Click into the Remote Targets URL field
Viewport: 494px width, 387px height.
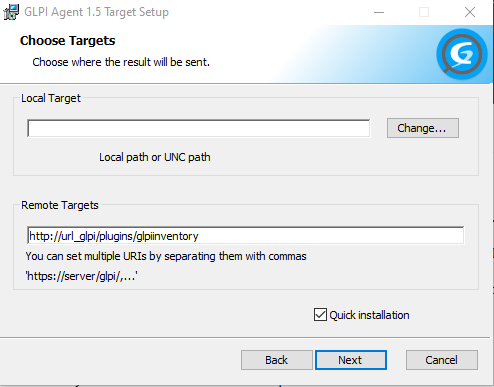coord(245,236)
